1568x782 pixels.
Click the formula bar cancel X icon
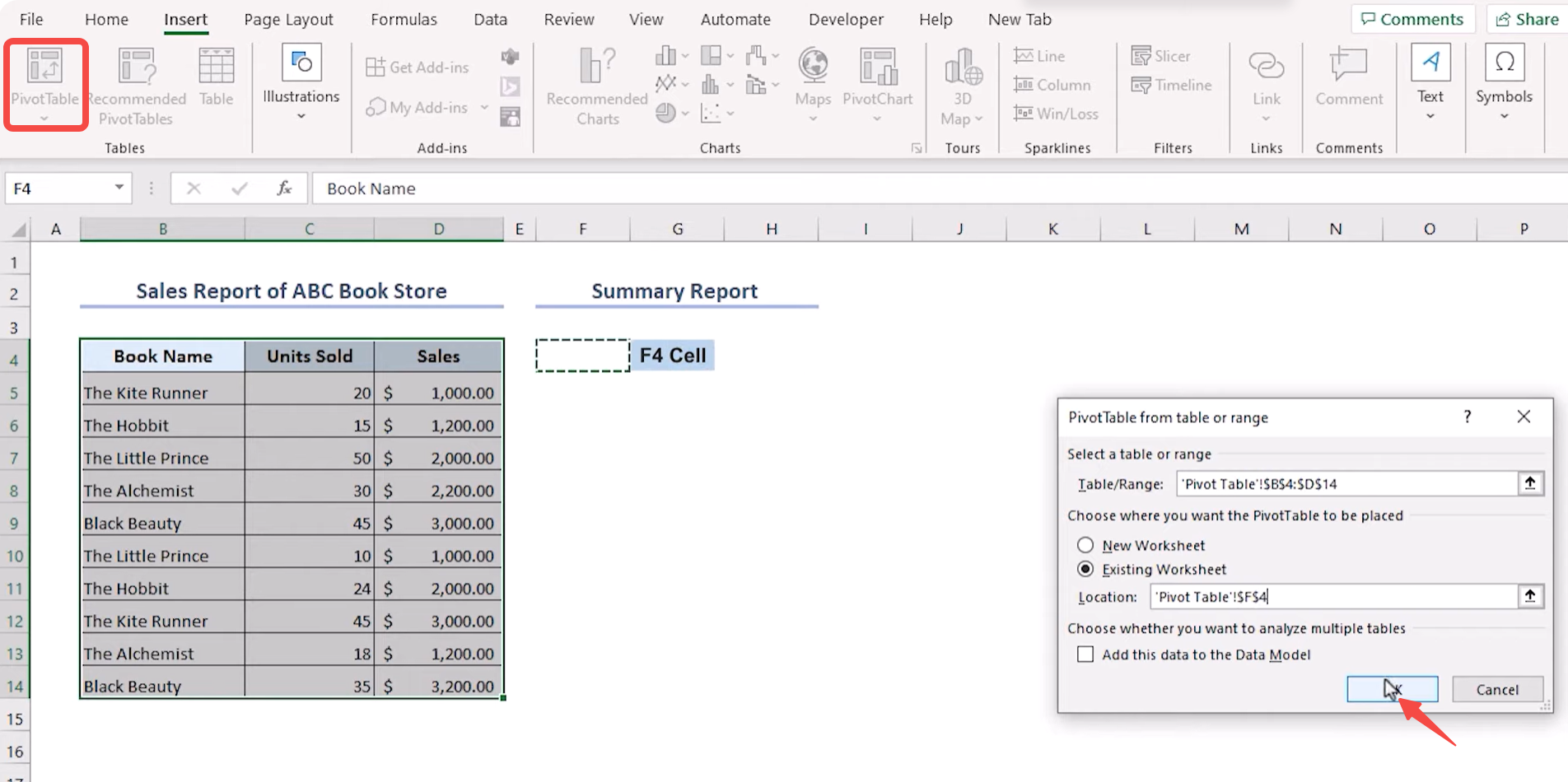coord(194,189)
